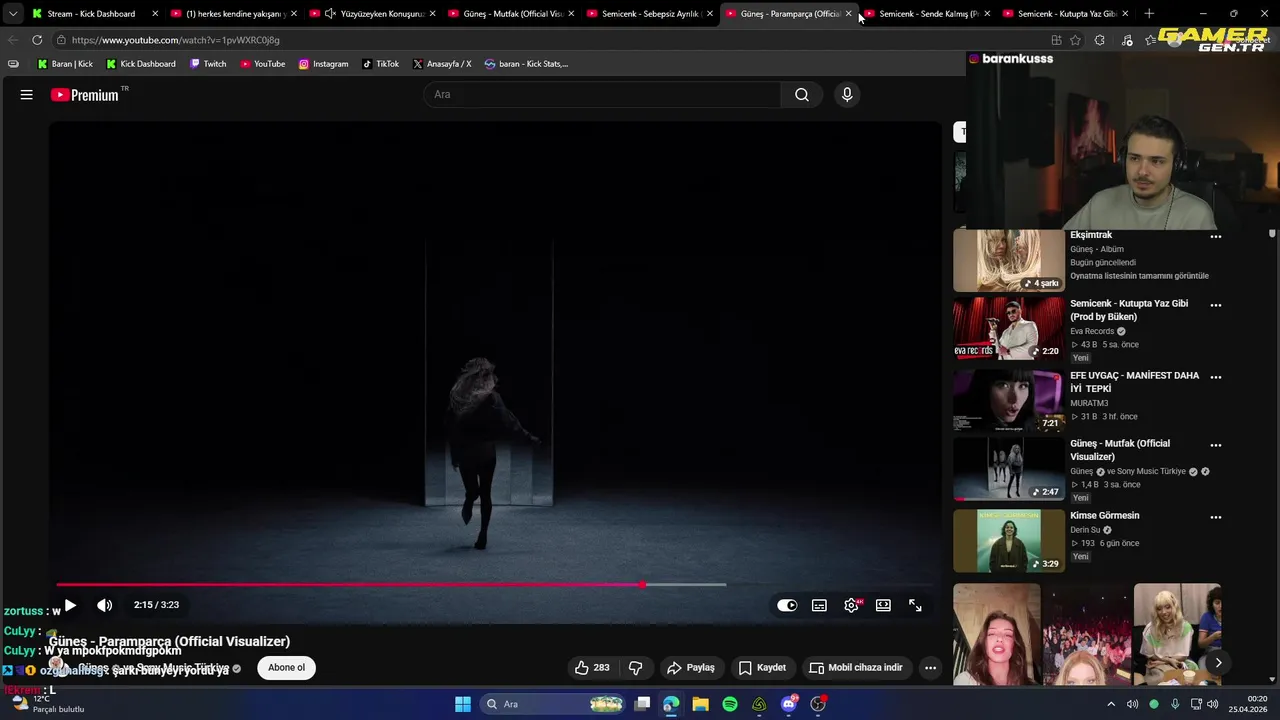Open Baran | Kick bookmark
The image size is (1280, 720).
click(x=65, y=64)
